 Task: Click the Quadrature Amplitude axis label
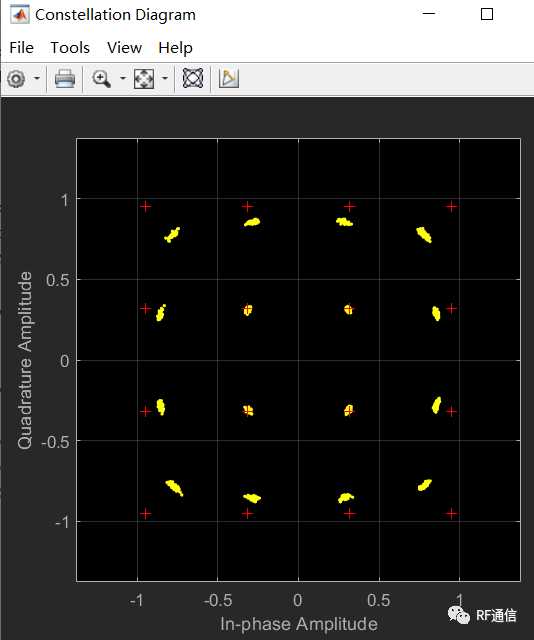25,360
